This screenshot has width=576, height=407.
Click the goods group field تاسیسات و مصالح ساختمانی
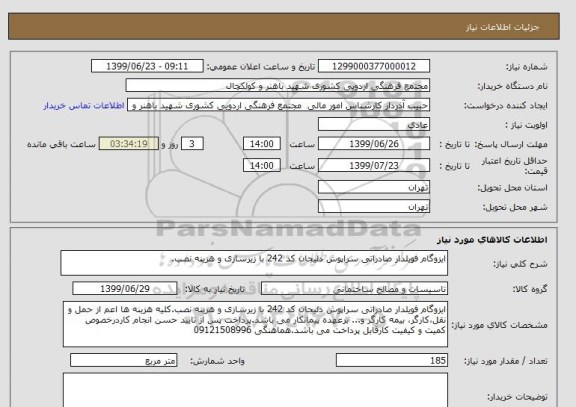(354, 289)
